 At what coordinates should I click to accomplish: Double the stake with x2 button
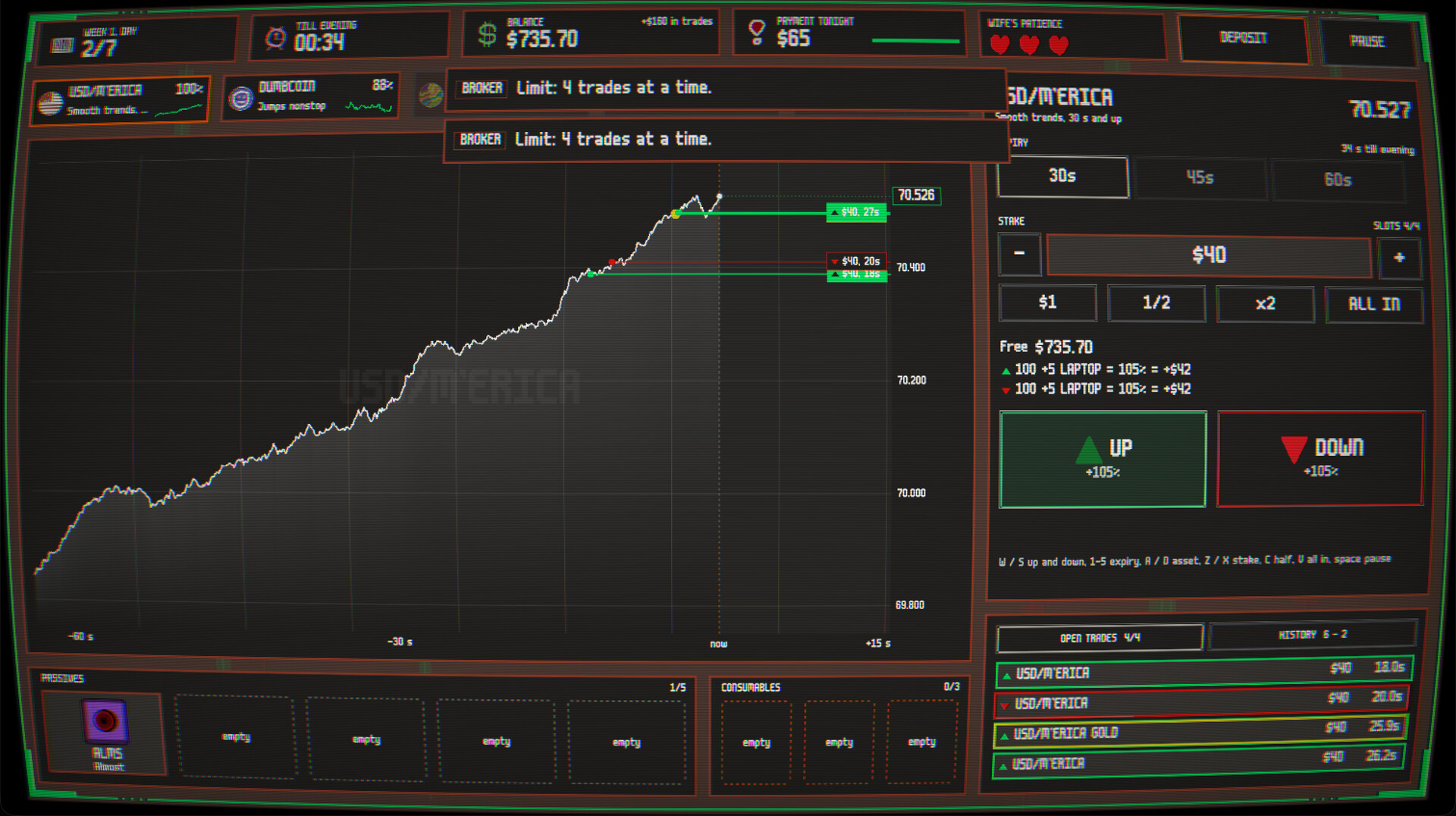tap(1265, 304)
